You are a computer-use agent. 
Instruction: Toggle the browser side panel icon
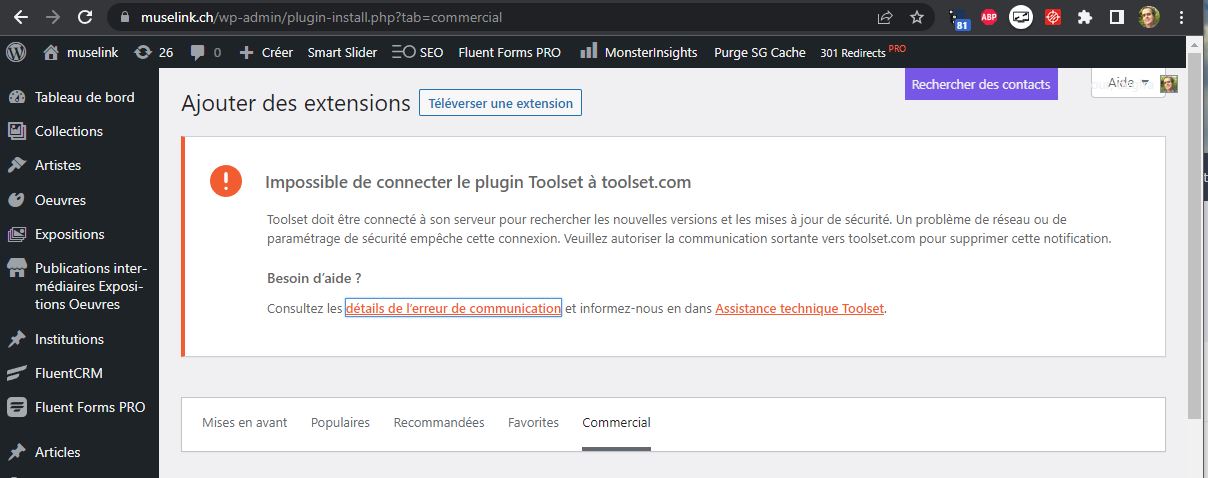click(1117, 17)
